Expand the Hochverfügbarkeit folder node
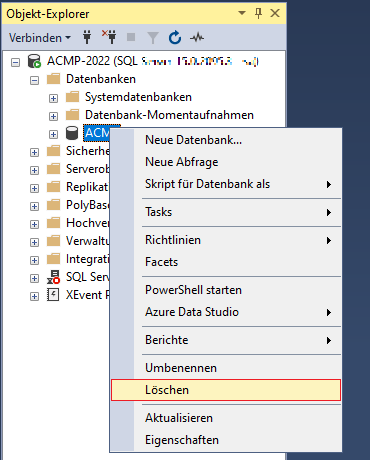Screen dimensions: 371x461 pos(34,224)
